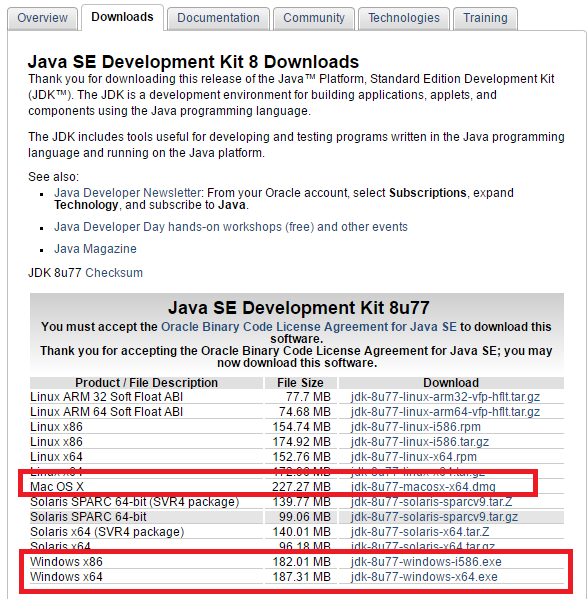This screenshot has width=587, height=599.
Task: Click Solaris x64 (SVR4 package) label
Action: click(107, 532)
